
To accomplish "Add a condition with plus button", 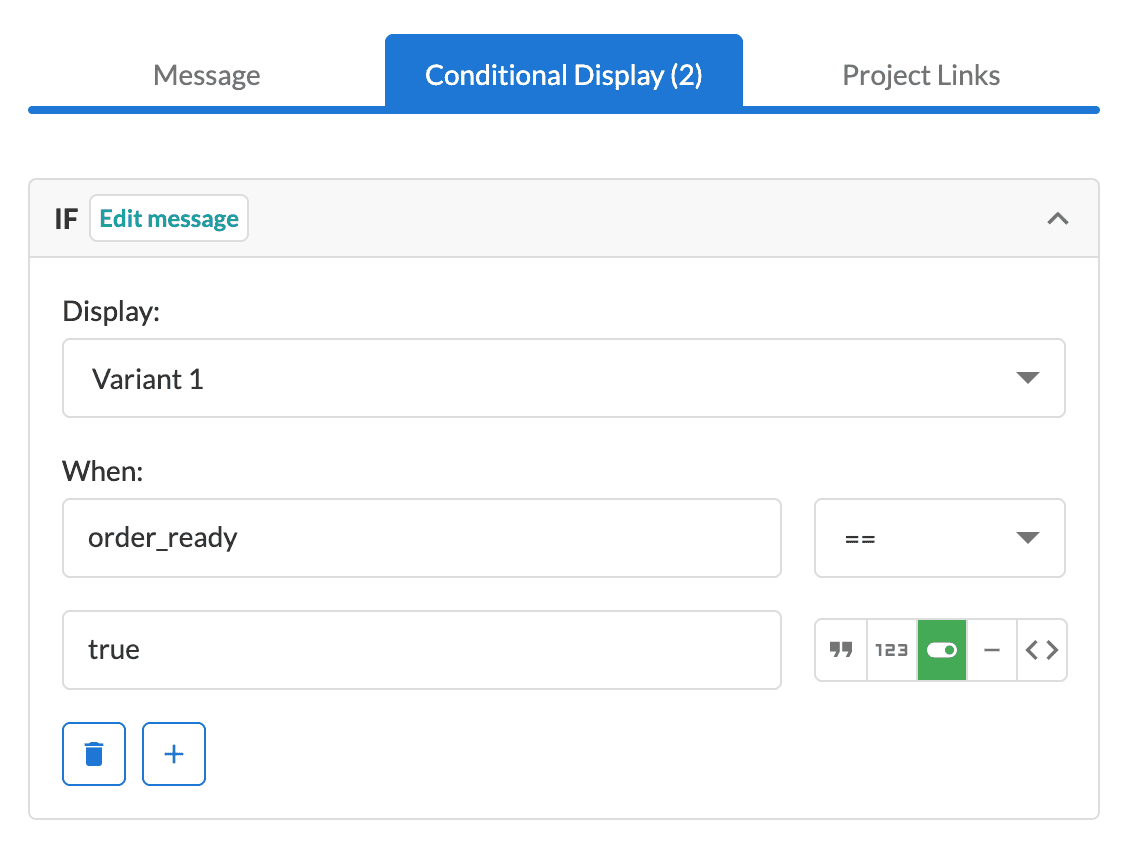I will [x=174, y=753].
